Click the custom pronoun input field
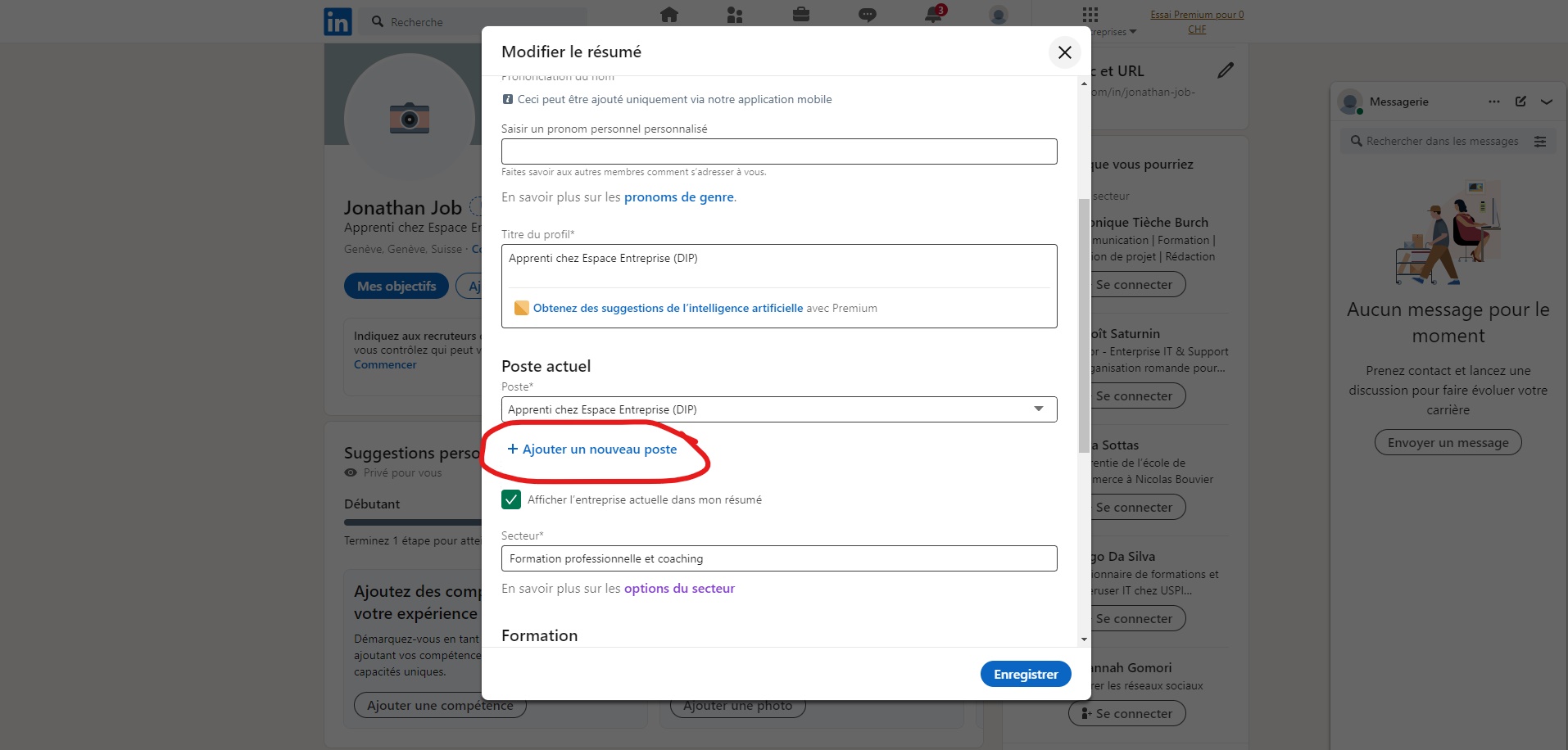This screenshot has width=1568, height=750. 779,151
